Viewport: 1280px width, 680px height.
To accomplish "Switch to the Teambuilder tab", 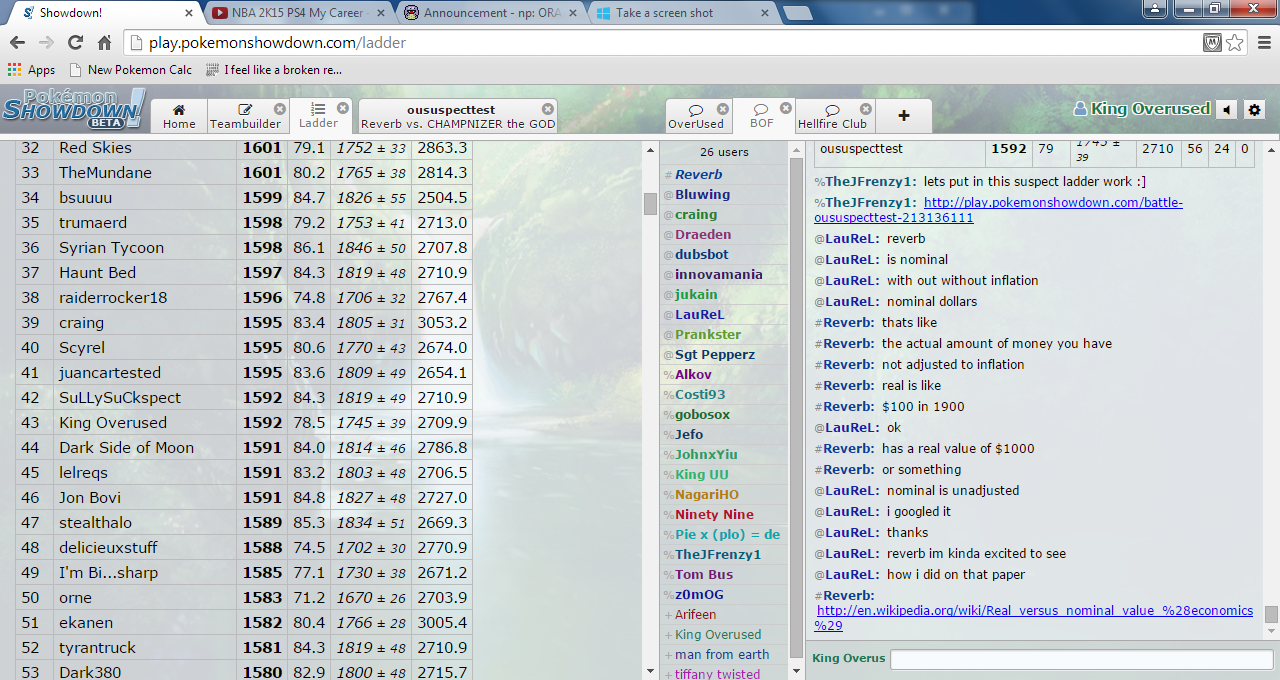I will pyautogui.click(x=245, y=116).
